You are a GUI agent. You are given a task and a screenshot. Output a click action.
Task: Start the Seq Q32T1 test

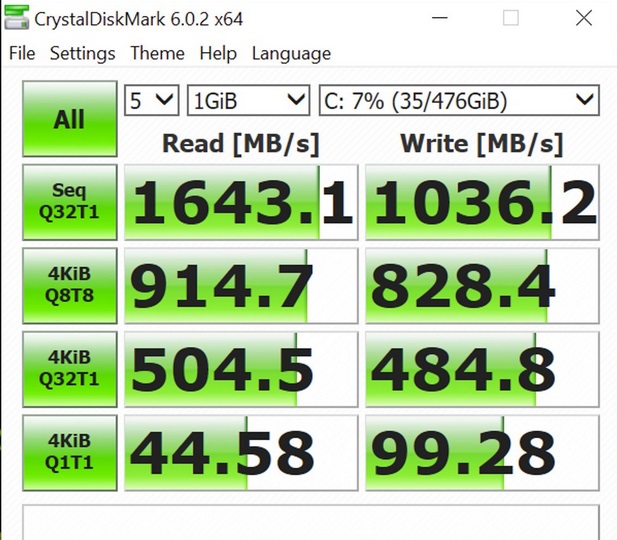(x=70, y=202)
